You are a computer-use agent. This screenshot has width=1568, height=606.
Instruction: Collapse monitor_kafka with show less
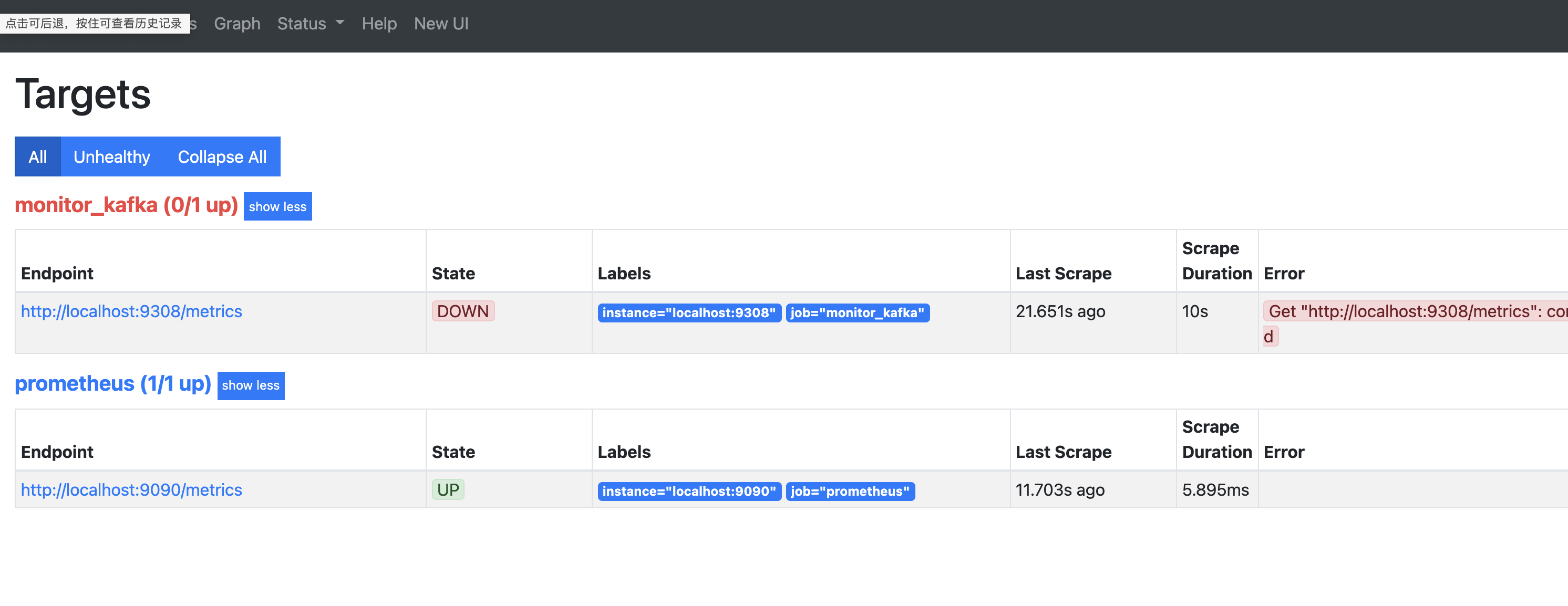pos(277,207)
